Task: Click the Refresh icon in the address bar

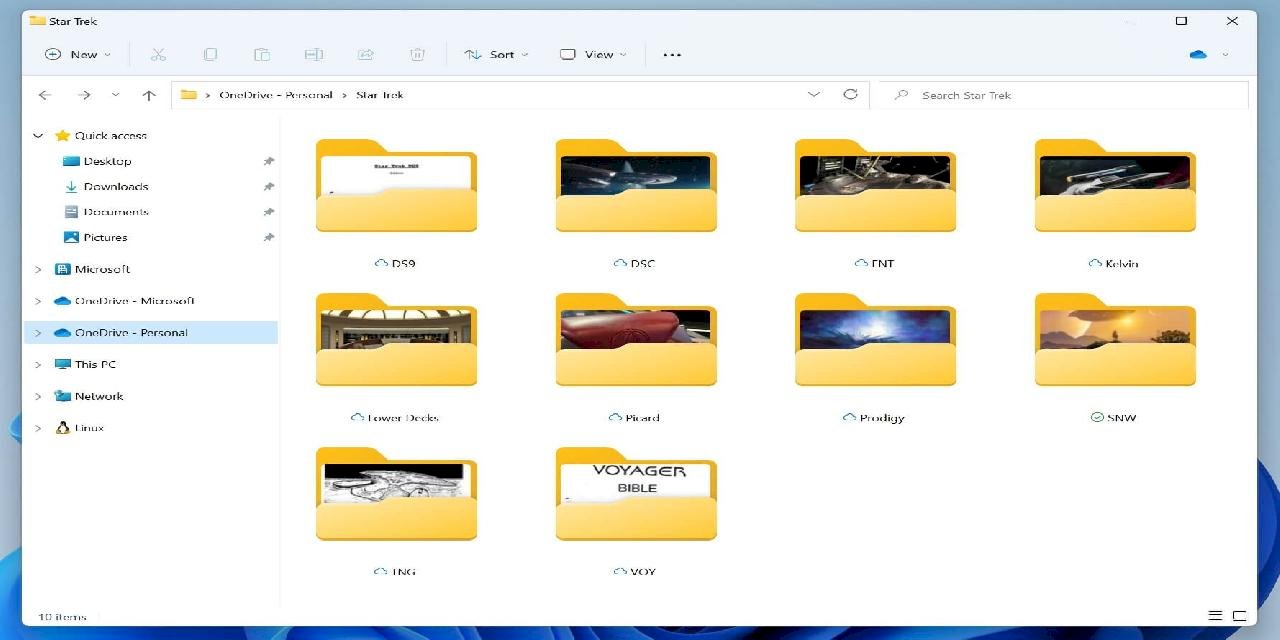Action: tap(850, 94)
